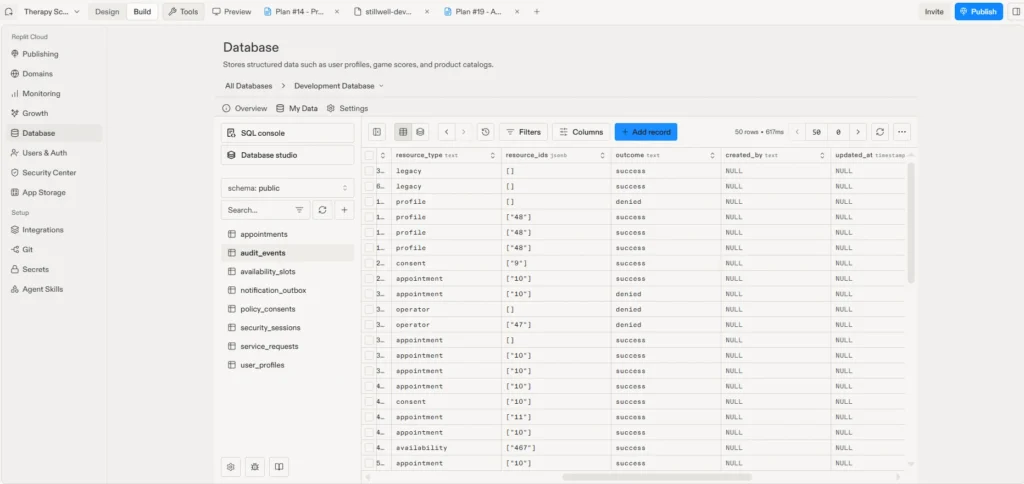Go back with left arrow
This screenshot has height=484, width=1024.
pyautogui.click(x=447, y=132)
